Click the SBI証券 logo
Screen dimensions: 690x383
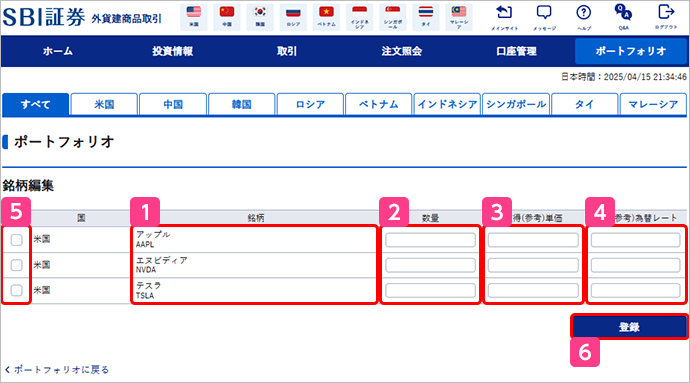[x=44, y=17]
